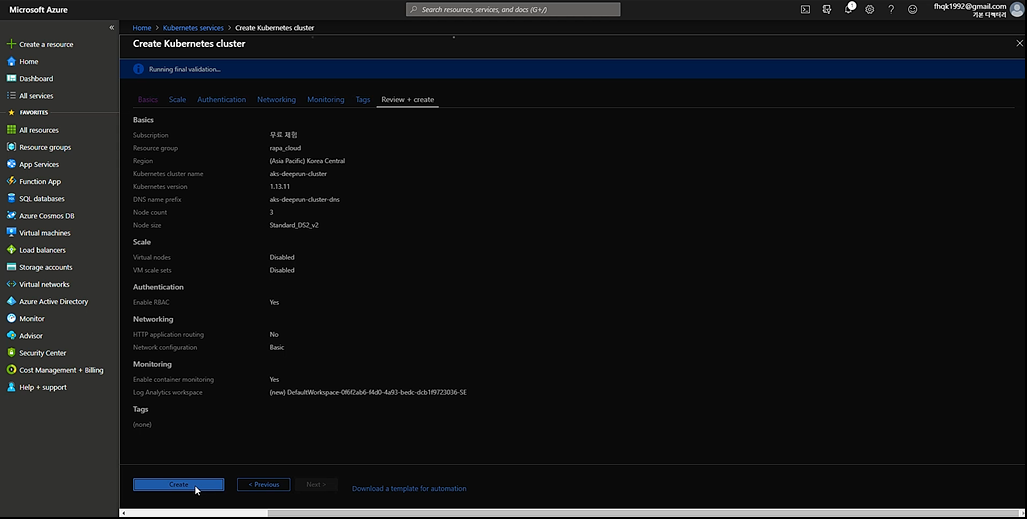Click the Azure Cosmos DB icon
Viewport: 1027px width, 519px height.
coord(11,215)
